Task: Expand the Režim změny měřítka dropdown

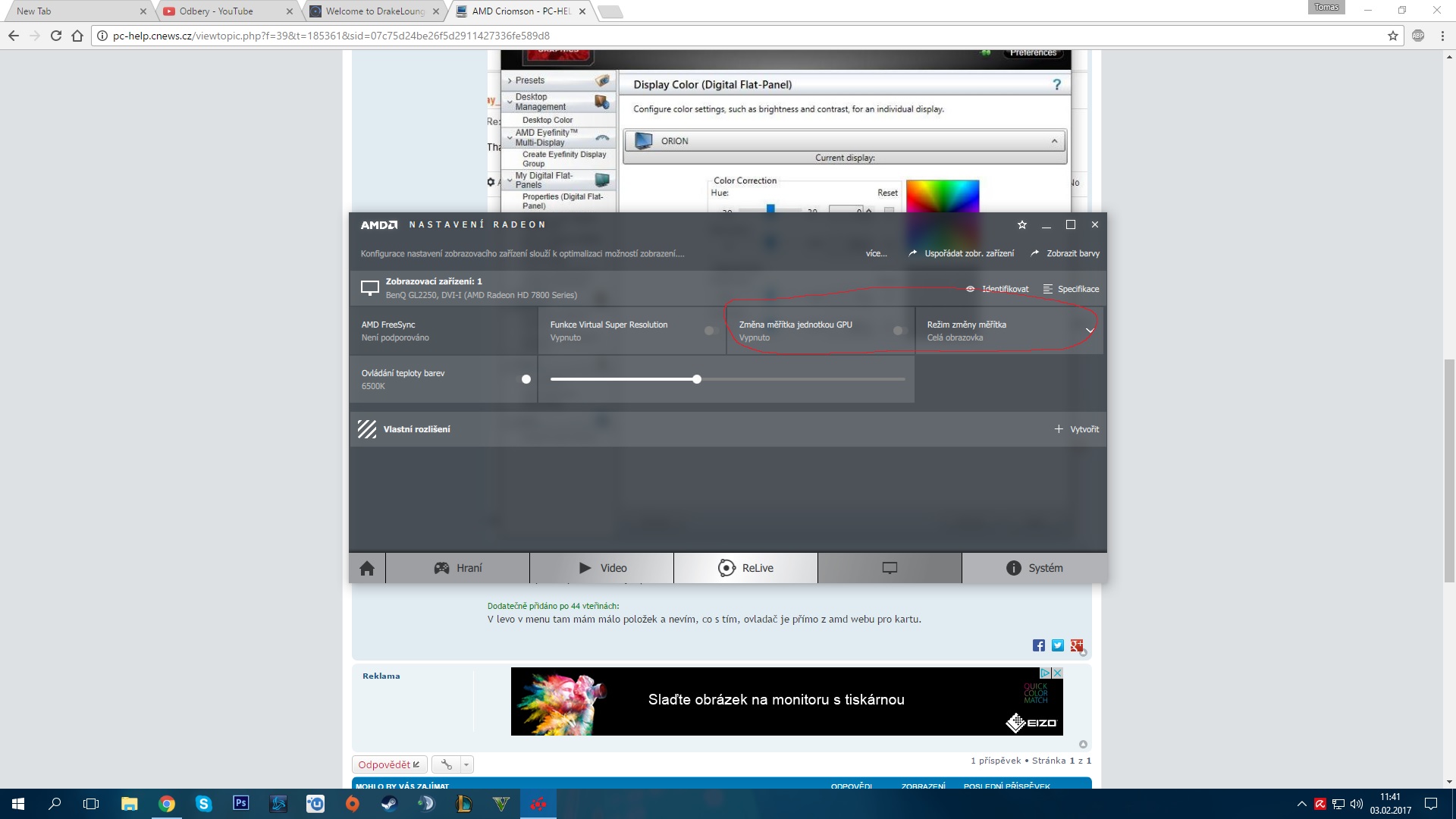Action: pyautogui.click(x=1089, y=331)
